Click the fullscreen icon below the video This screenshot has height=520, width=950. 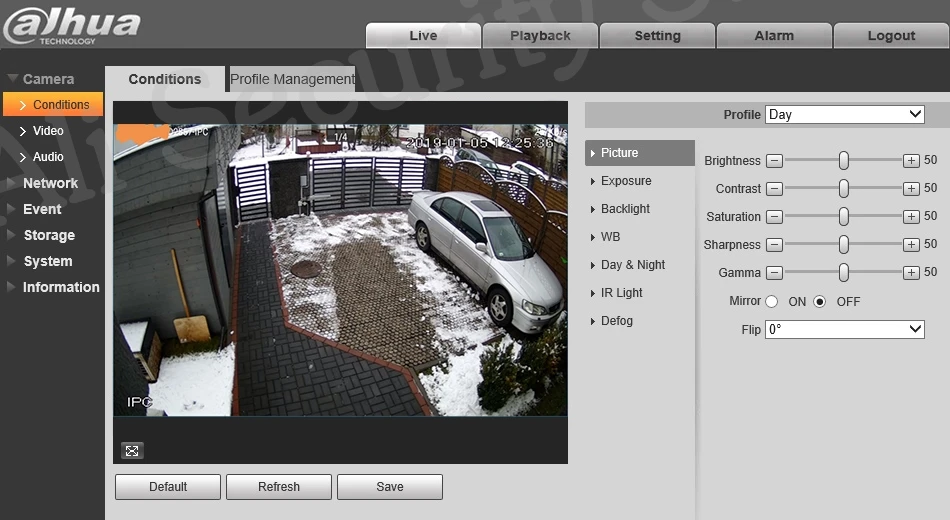[132, 450]
